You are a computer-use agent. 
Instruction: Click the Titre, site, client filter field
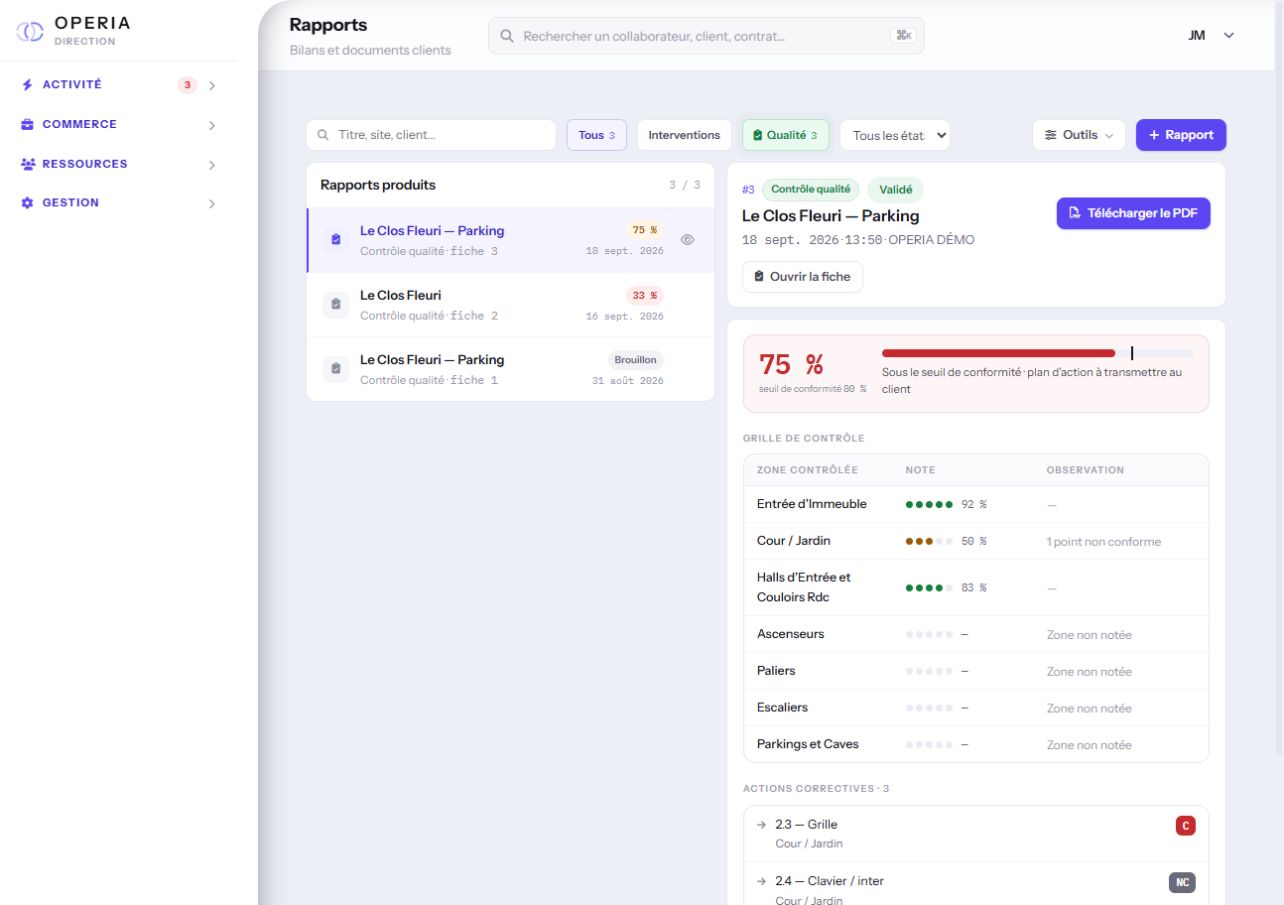431,135
